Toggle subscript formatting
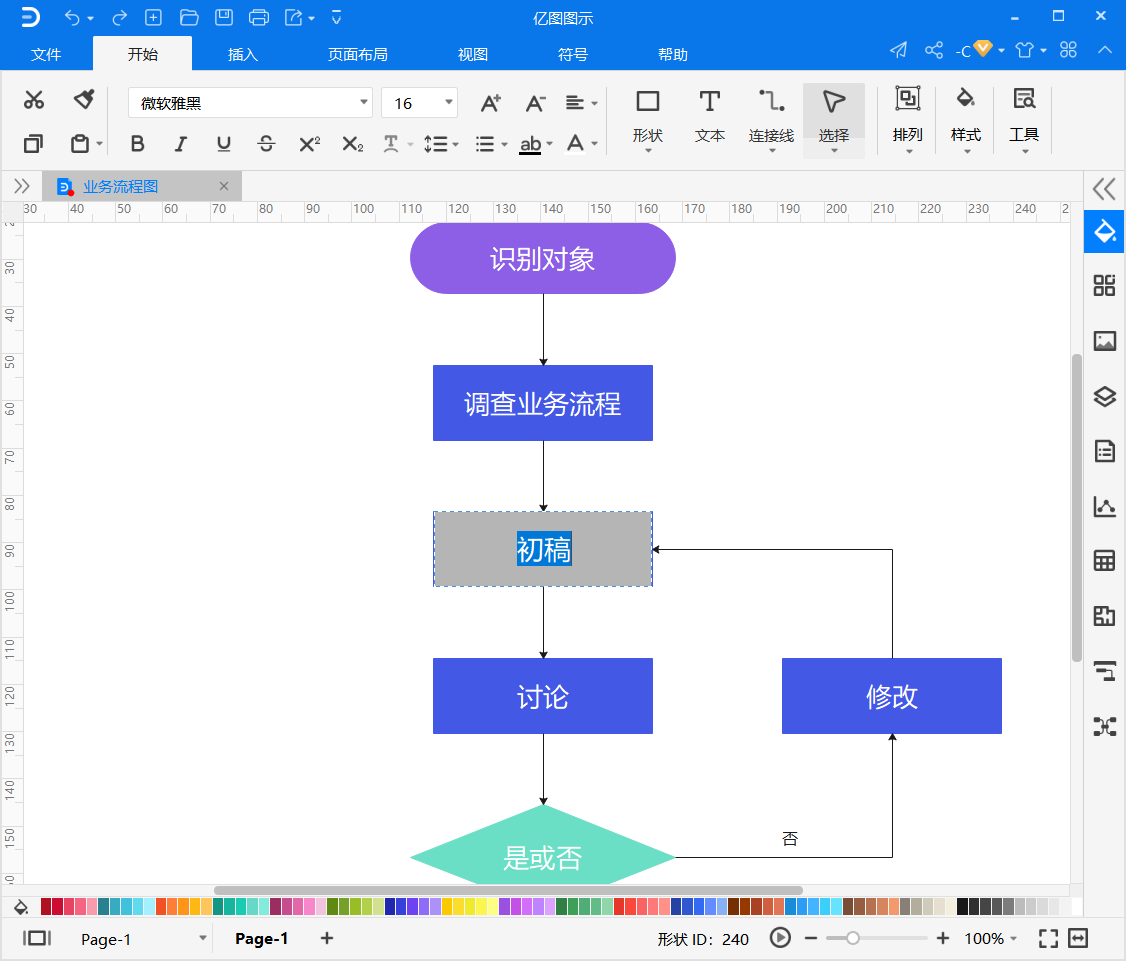 coord(353,144)
